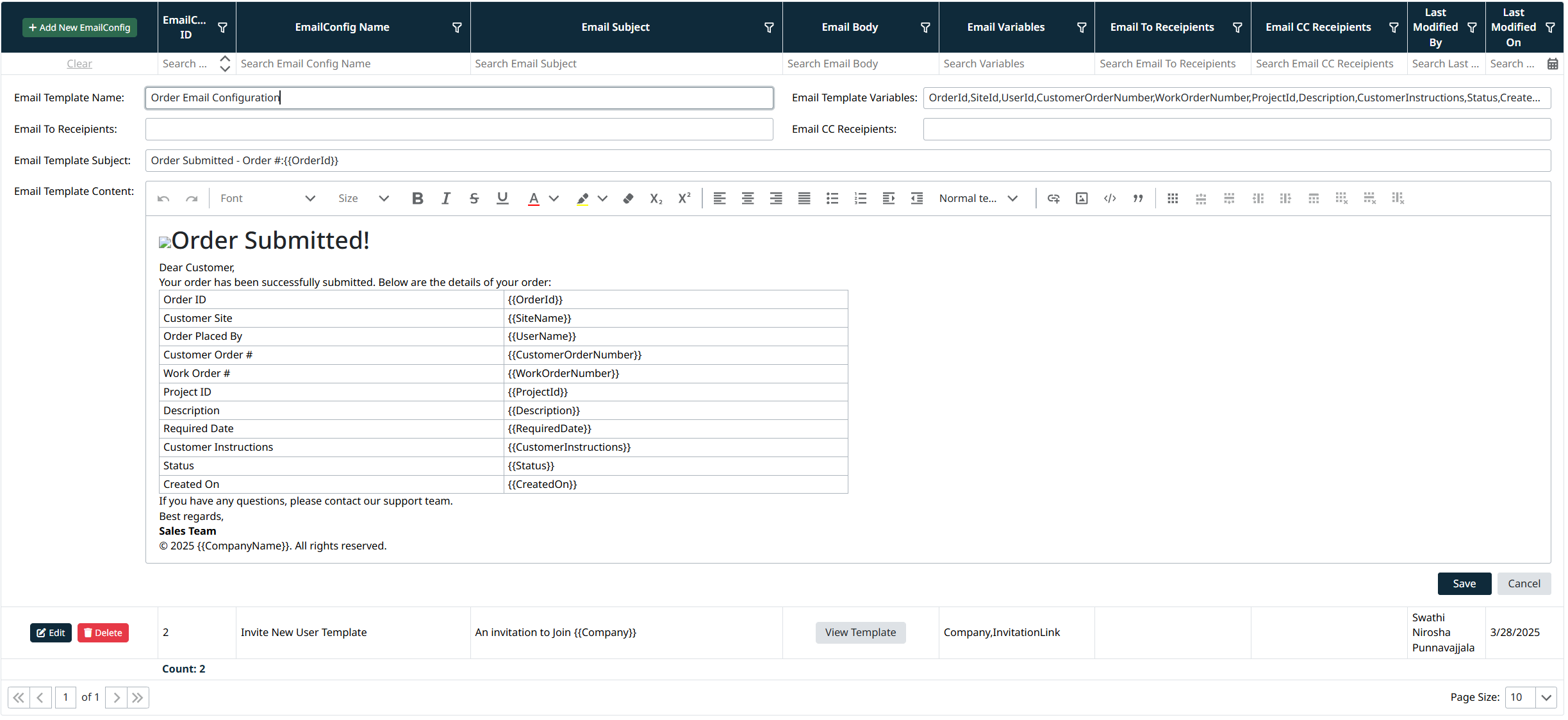
Task: Open the view HTML source icon
Action: point(1110,199)
